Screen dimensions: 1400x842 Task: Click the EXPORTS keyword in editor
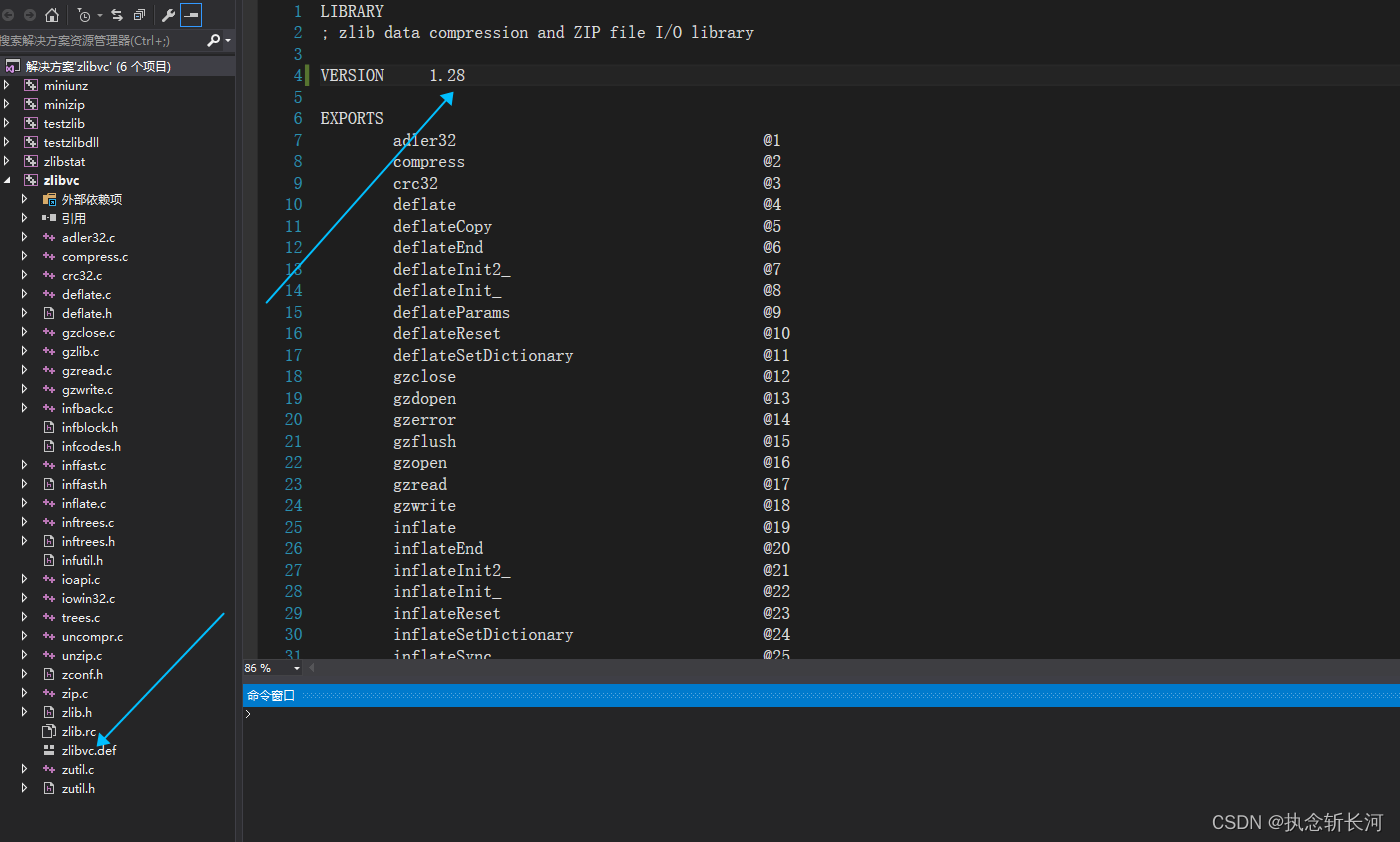tap(352, 118)
